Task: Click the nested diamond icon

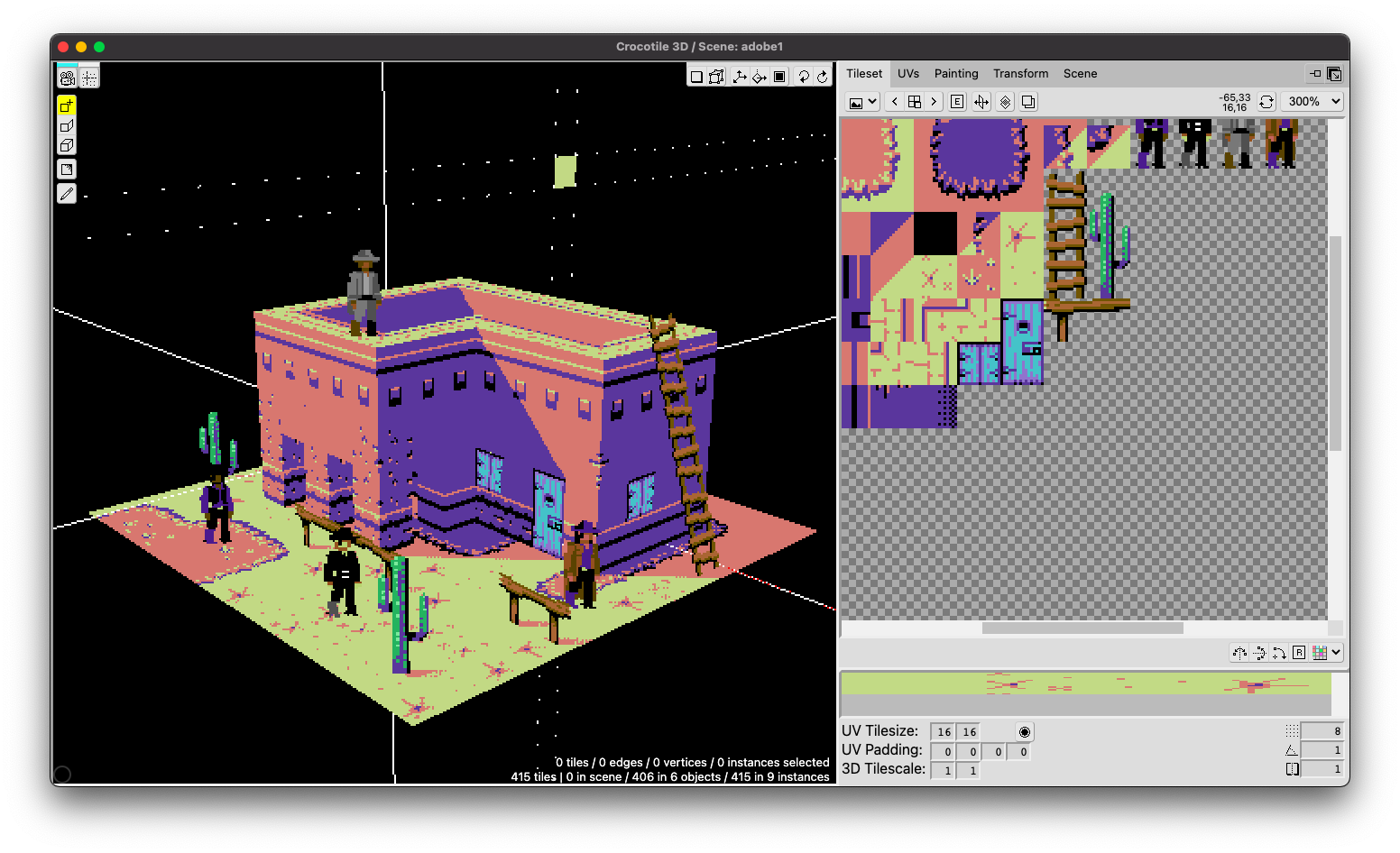Action: (1005, 102)
